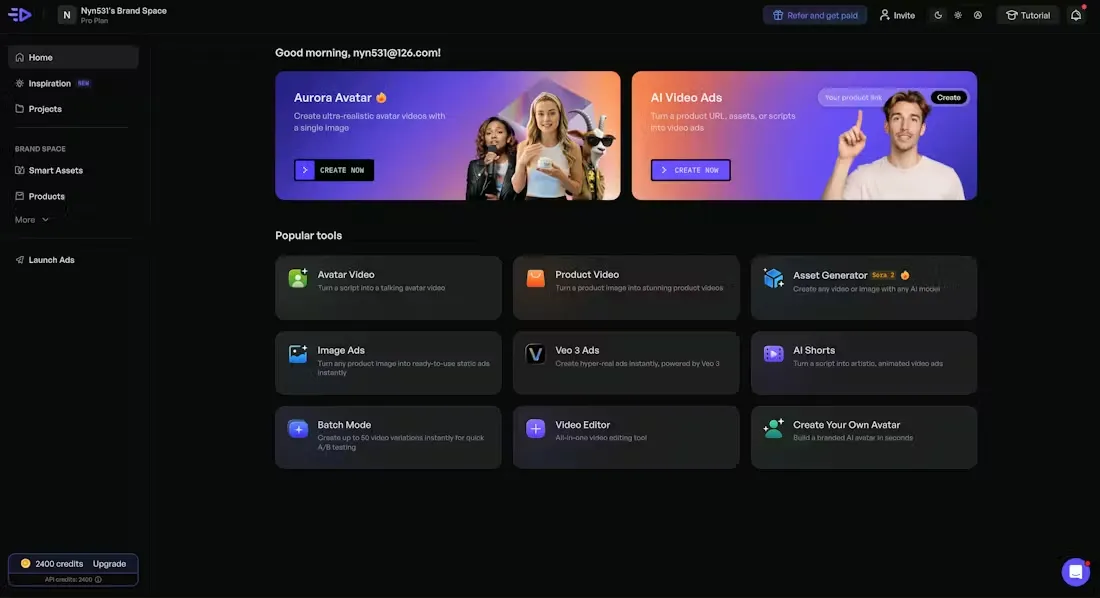Select the auto theme mode icon
Screen dimensions: 1100x598
[978, 15]
